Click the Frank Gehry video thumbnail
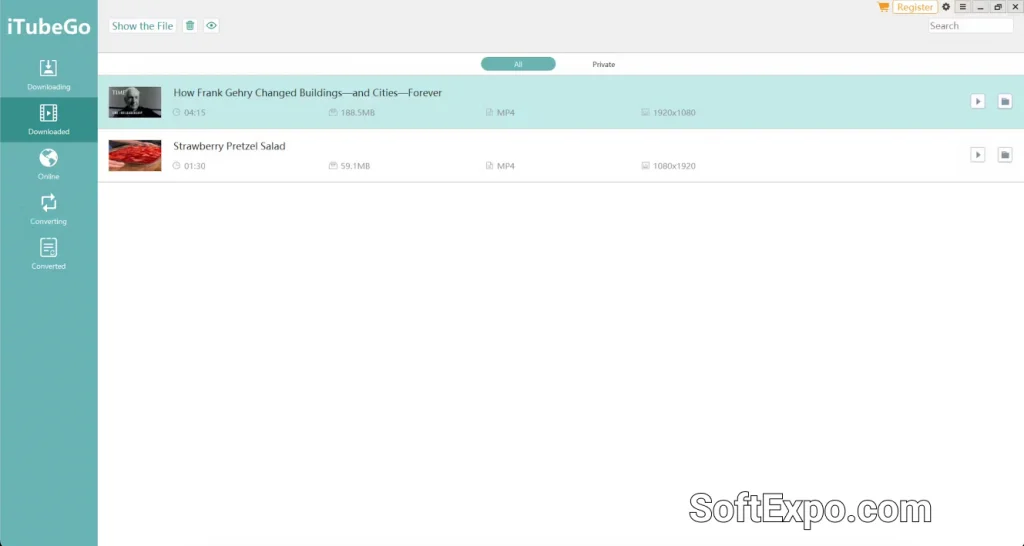1024x546 pixels. point(135,102)
